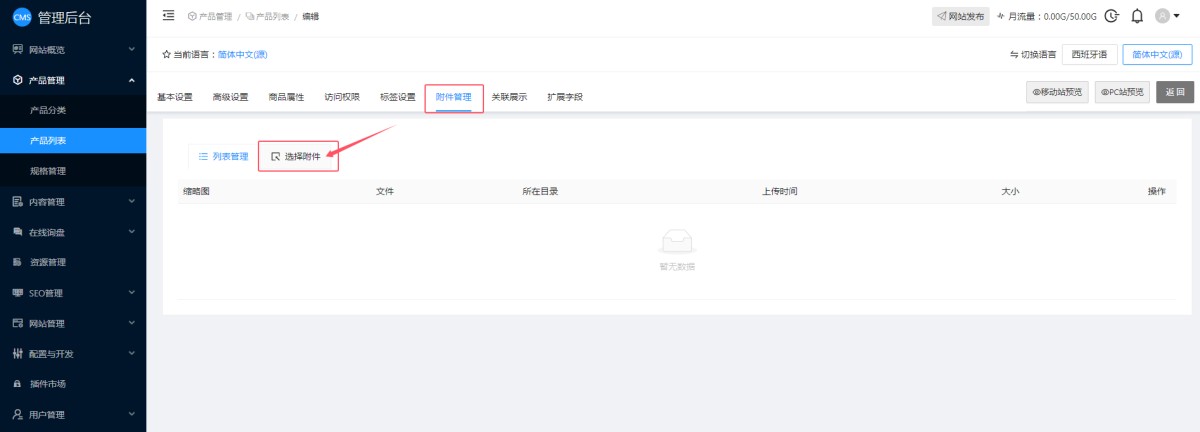The height and width of the screenshot is (432, 1200).
Task: Click the 移动站预览 preview button
Action: click(x=1057, y=92)
